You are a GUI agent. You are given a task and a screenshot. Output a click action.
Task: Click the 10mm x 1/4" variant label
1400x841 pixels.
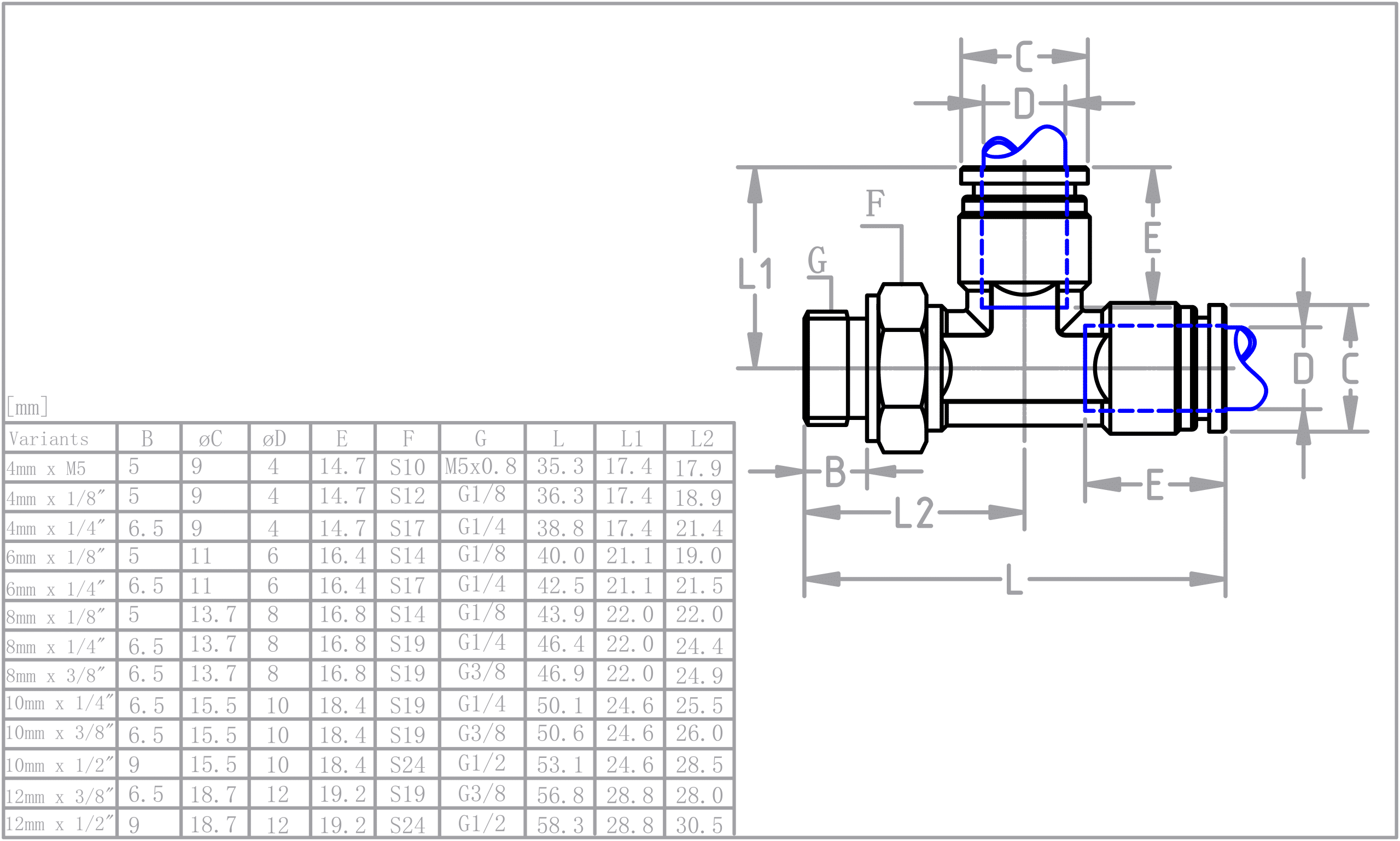pos(60,703)
